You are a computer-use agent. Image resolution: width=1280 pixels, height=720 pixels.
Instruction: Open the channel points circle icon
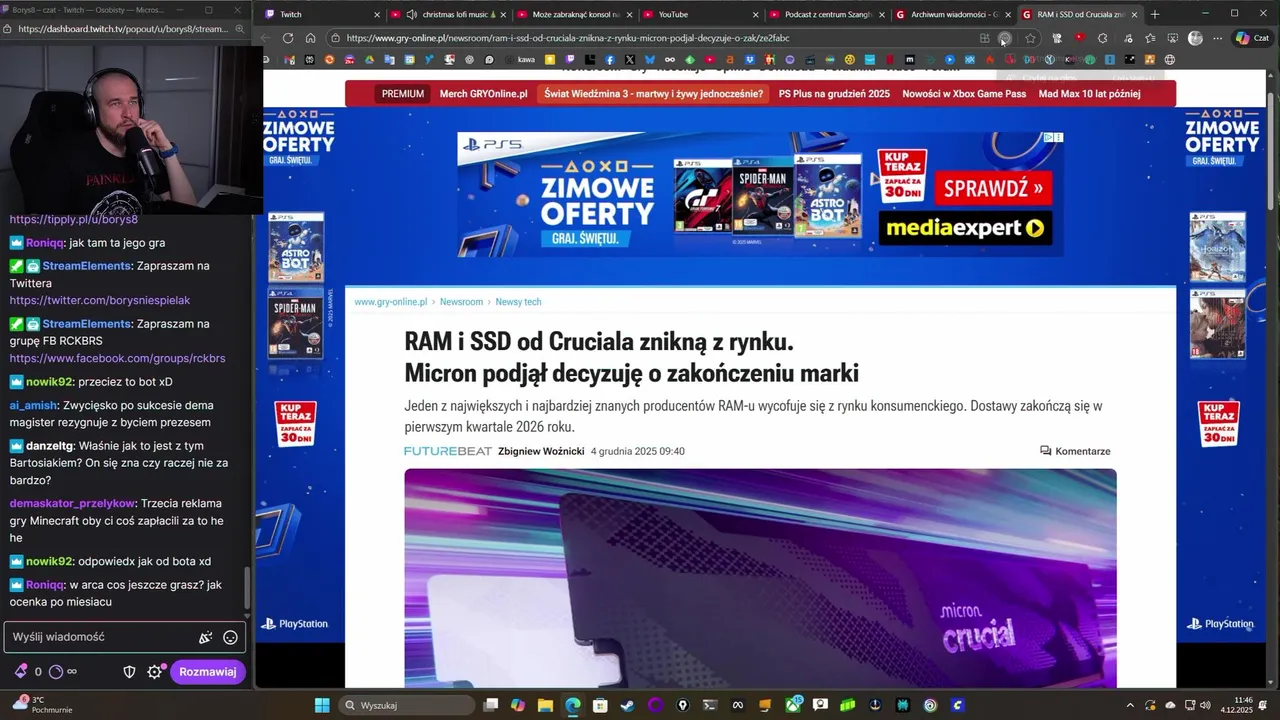(56, 672)
